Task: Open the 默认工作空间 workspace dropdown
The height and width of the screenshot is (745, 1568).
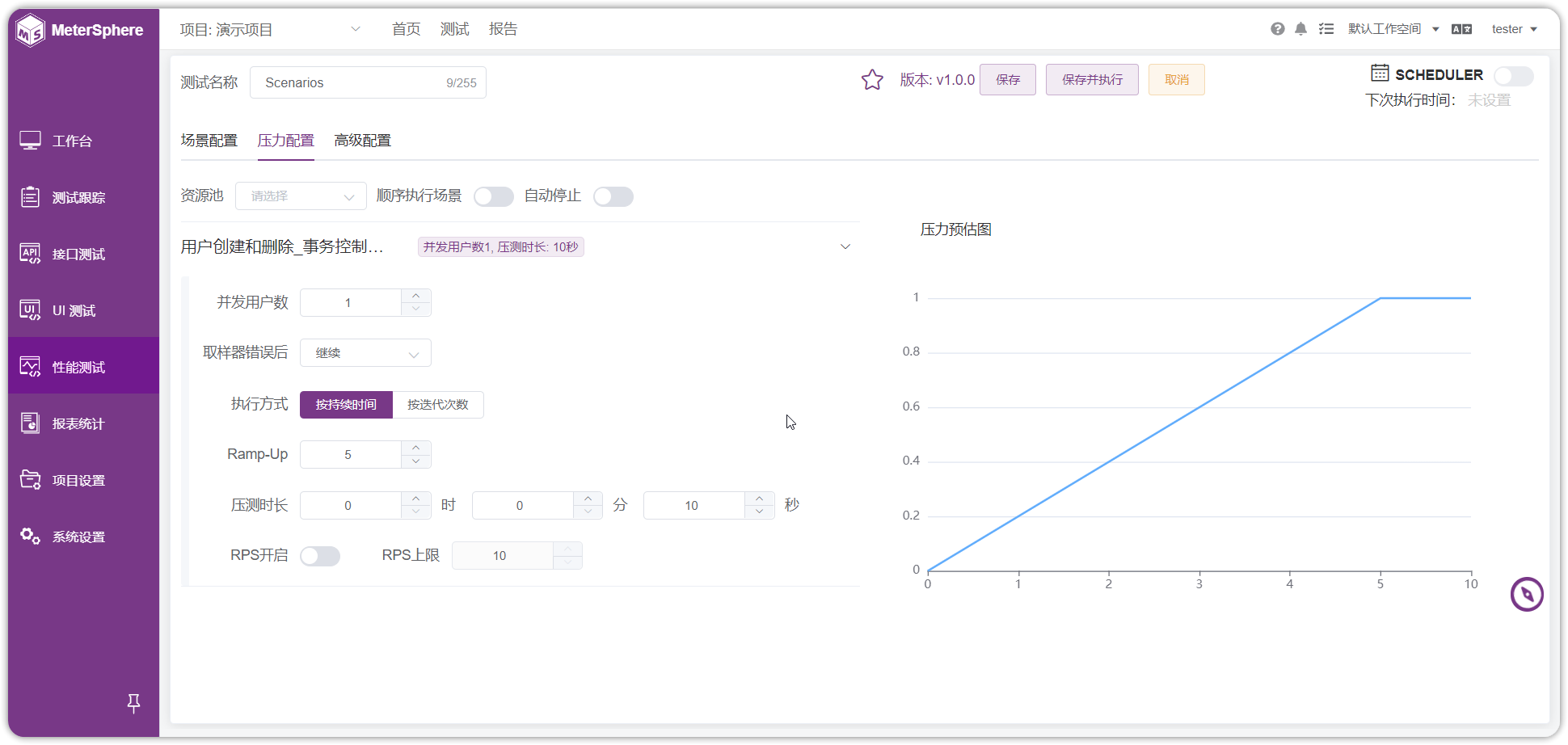Action: click(x=1393, y=29)
